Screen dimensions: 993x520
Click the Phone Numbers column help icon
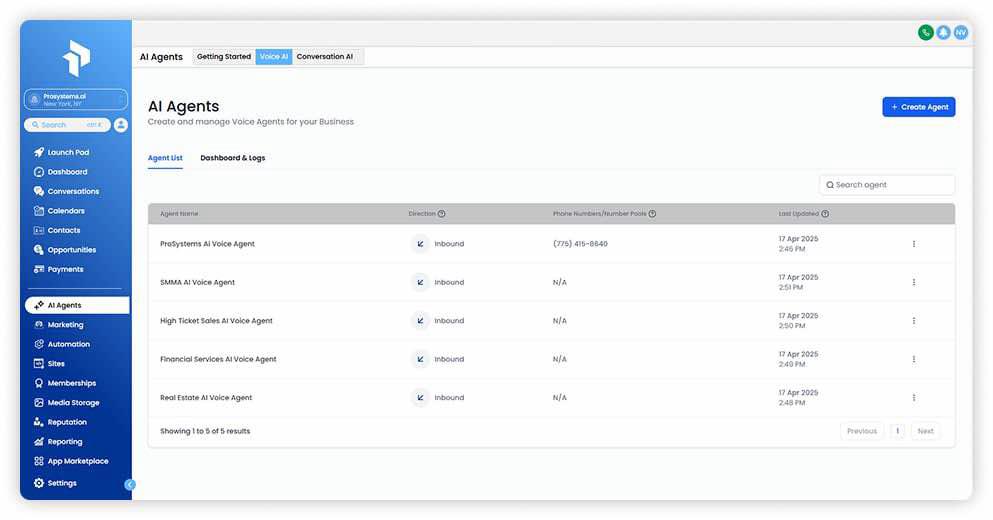point(652,214)
